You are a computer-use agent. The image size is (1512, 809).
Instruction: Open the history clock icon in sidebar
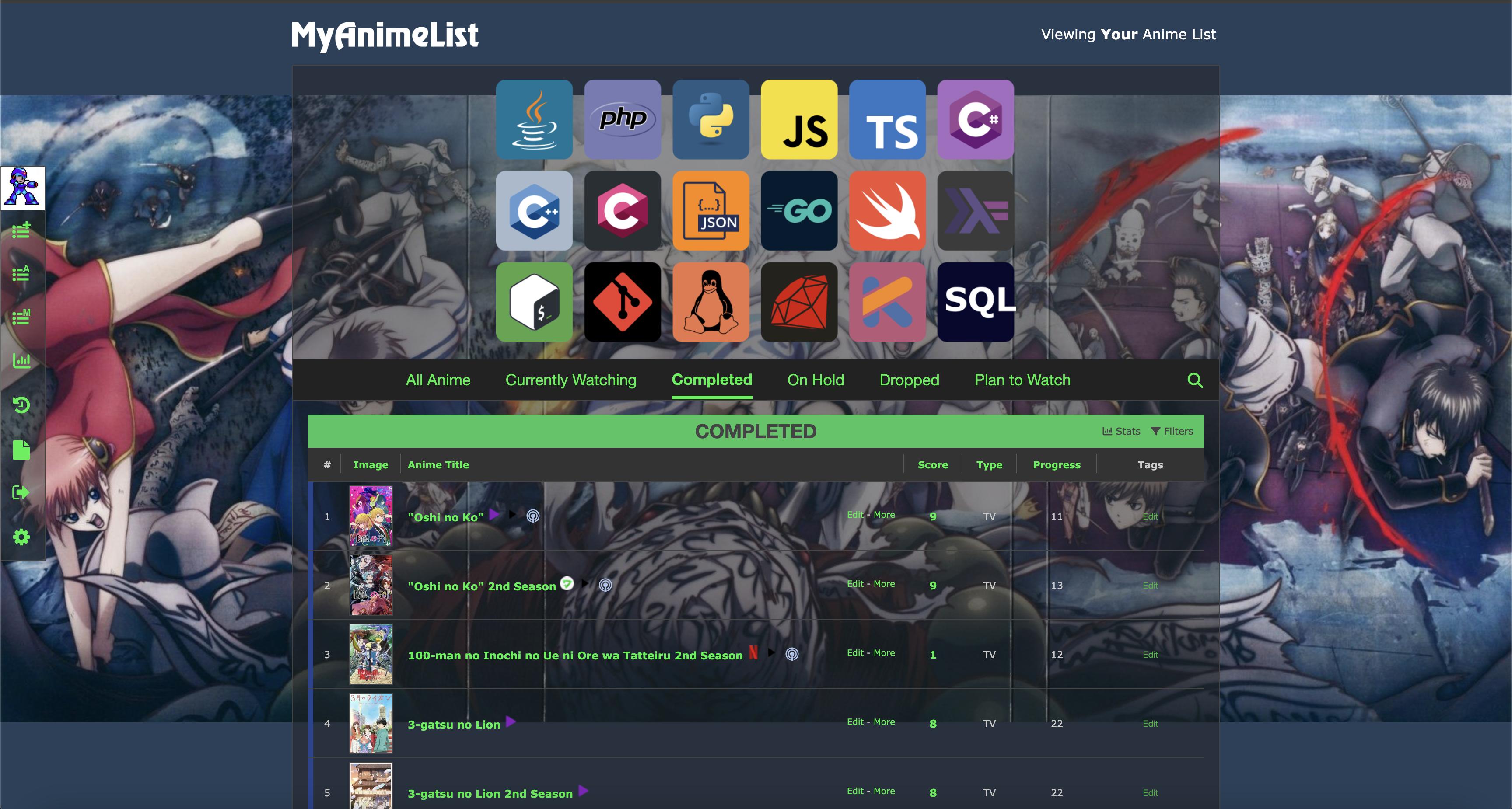[x=22, y=405]
